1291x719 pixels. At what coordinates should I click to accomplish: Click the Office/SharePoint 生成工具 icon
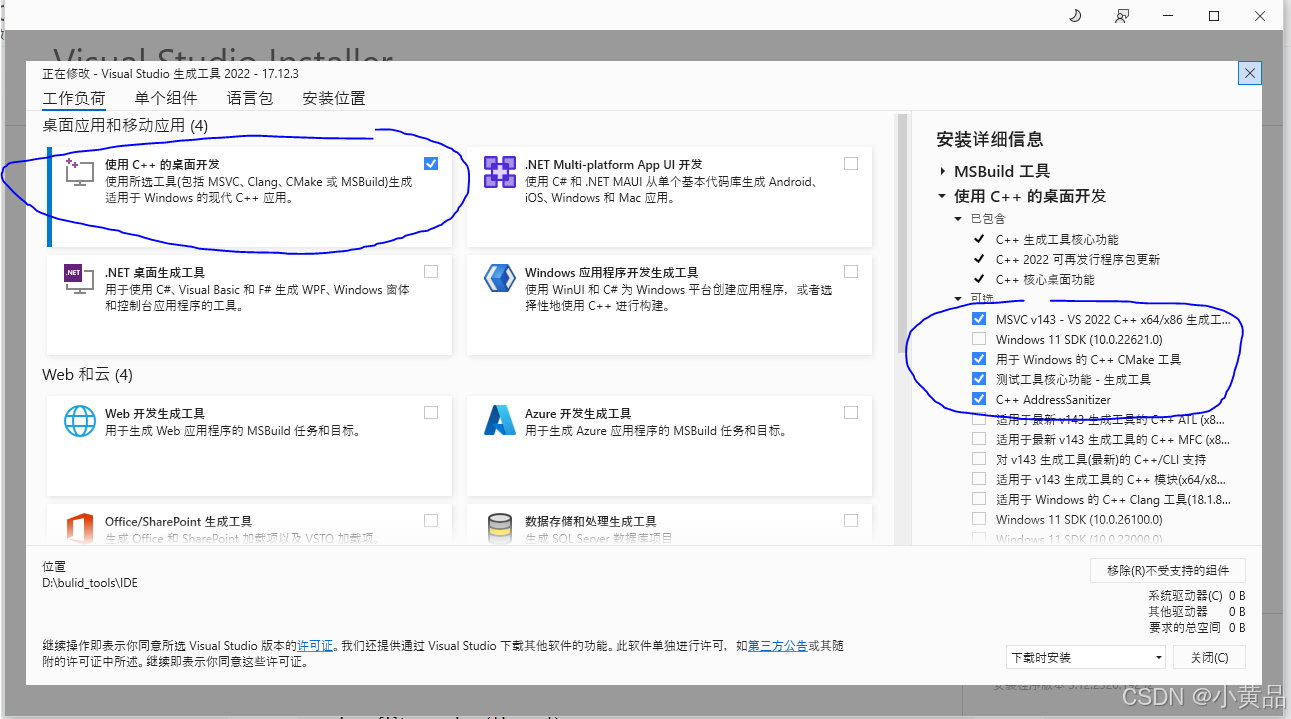pyautogui.click(x=79, y=528)
